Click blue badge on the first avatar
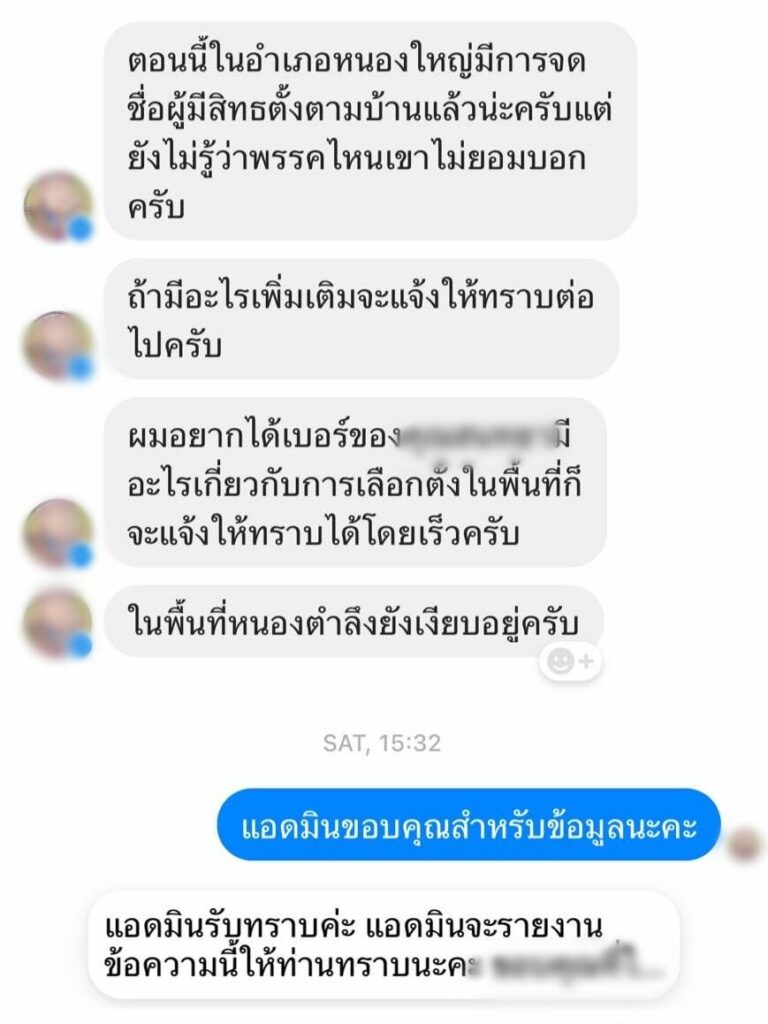This screenshot has width=768, height=1024. pyautogui.click(x=81, y=229)
